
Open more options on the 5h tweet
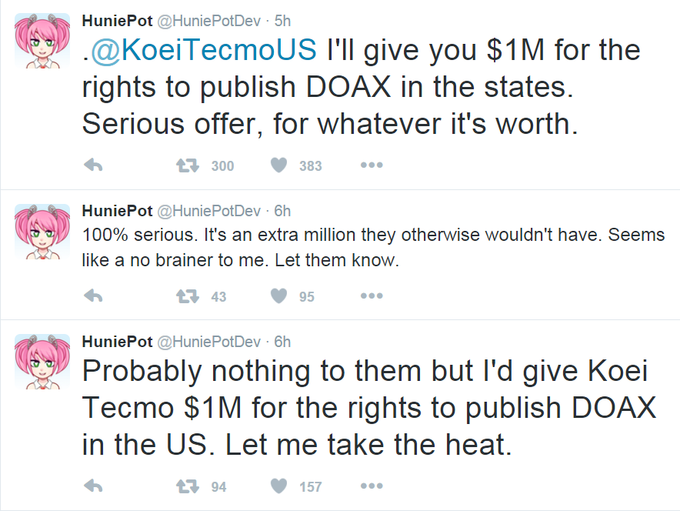372,165
